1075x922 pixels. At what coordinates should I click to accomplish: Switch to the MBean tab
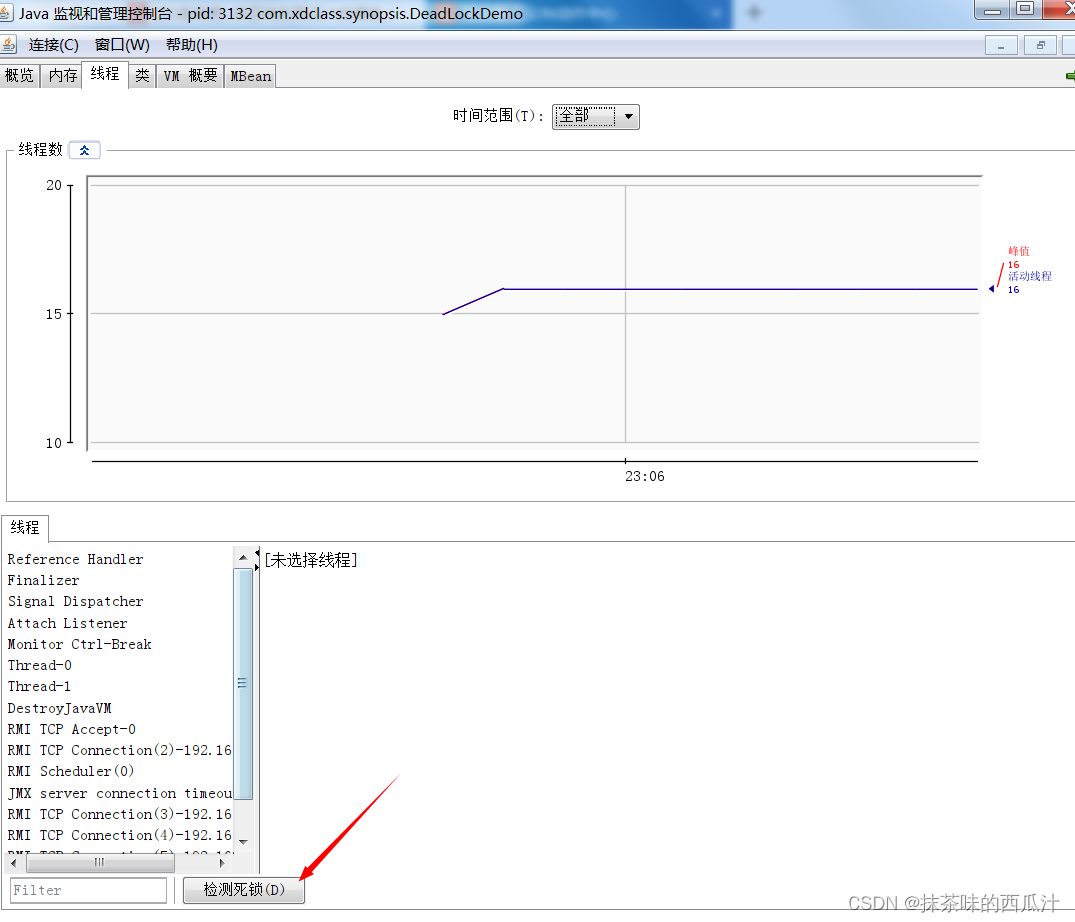tap(250, 76)
